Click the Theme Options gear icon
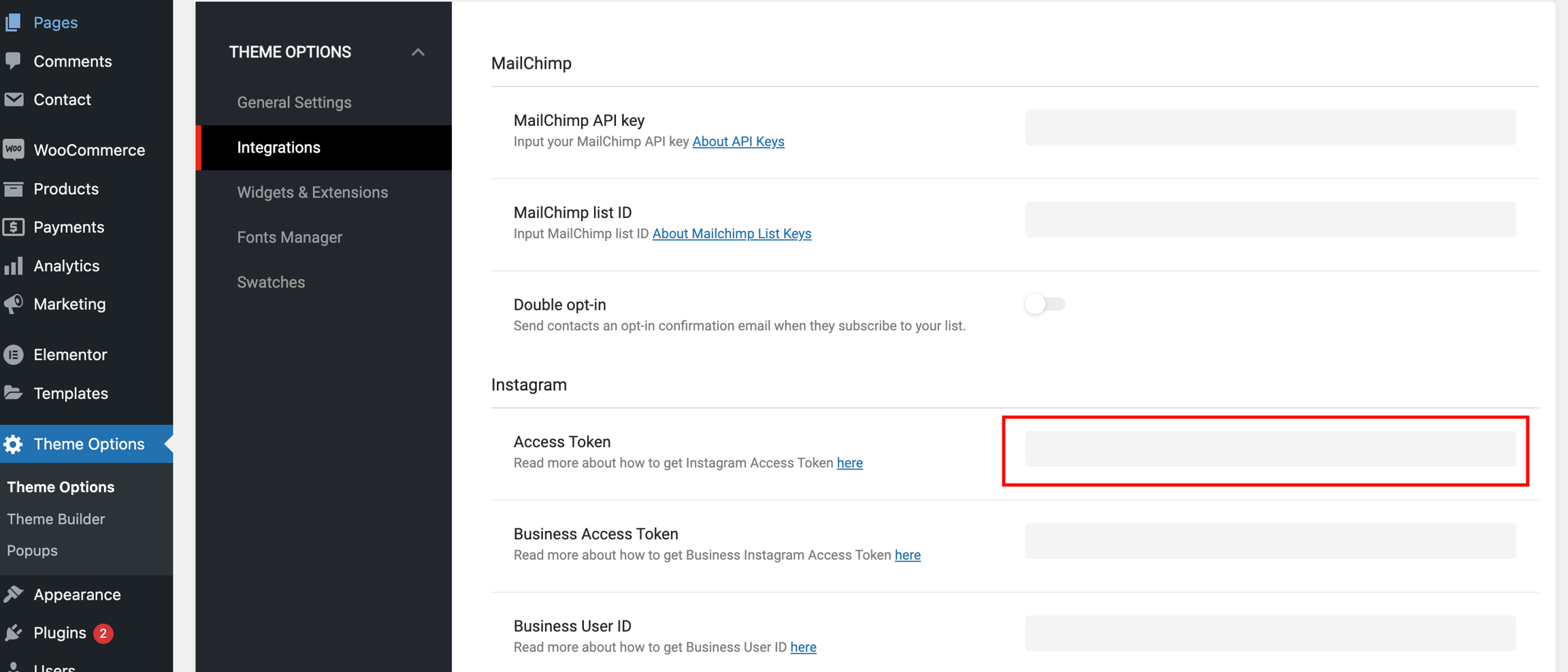Viewport: 1568px width, 672px height. [x=14, y=444]
